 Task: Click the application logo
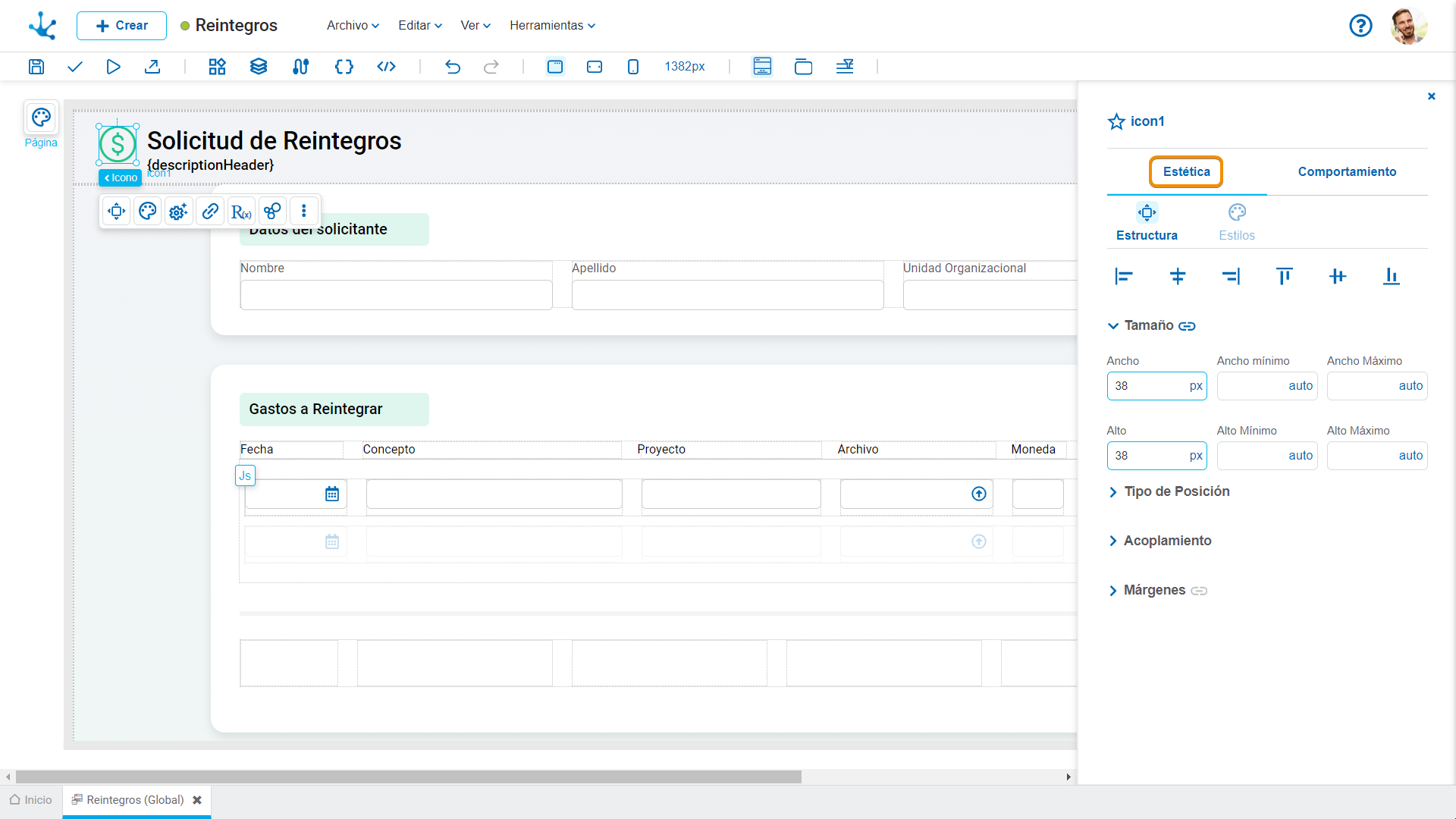point(42,26)
